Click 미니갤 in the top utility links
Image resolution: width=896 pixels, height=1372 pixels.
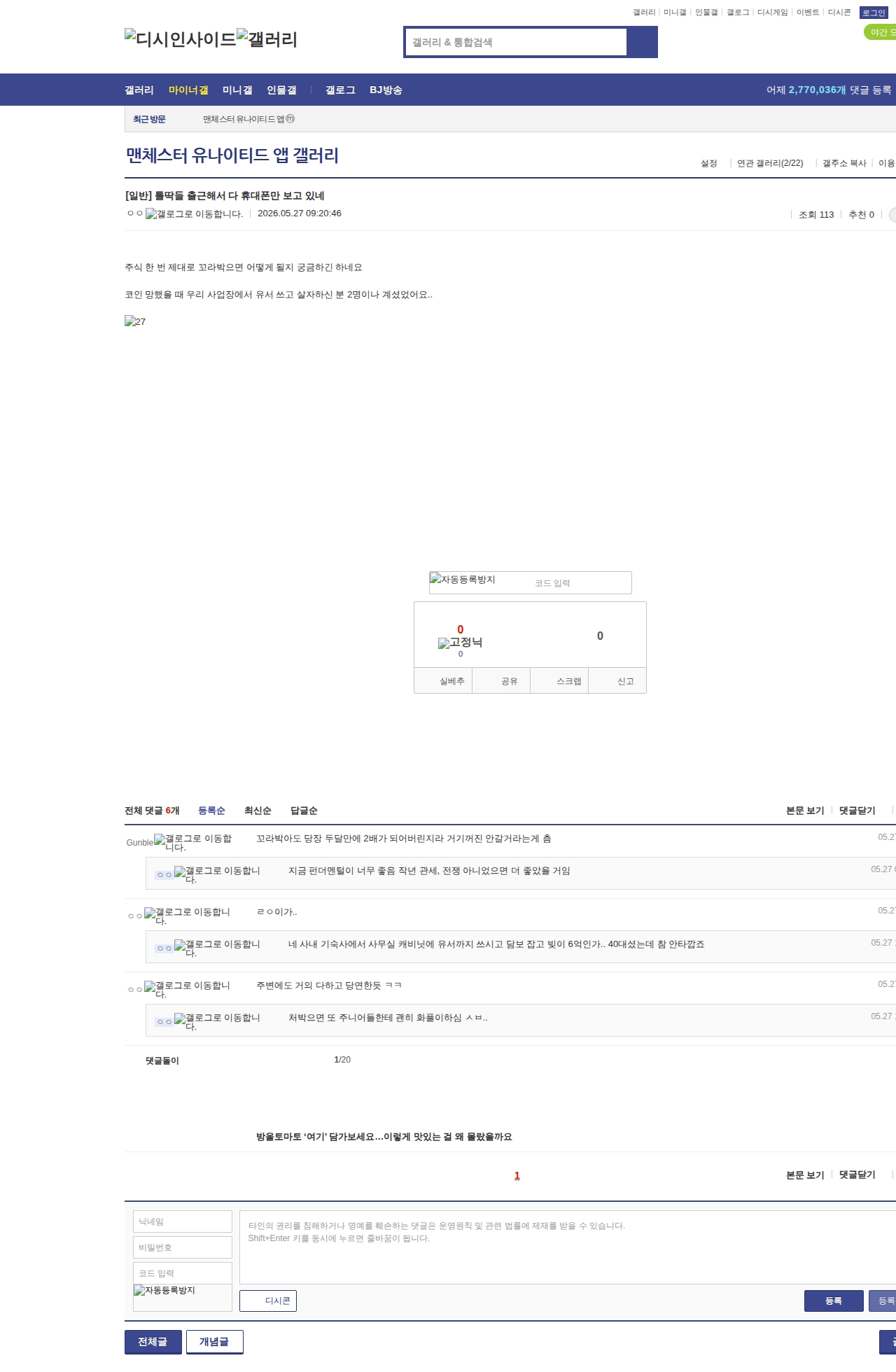[675, 13]
